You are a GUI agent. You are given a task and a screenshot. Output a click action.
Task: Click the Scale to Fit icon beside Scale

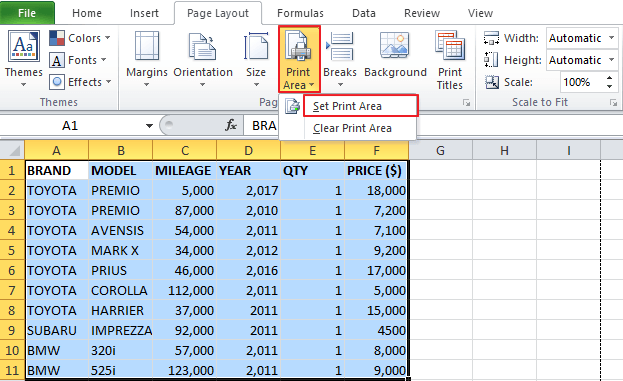tap(492, 82)
